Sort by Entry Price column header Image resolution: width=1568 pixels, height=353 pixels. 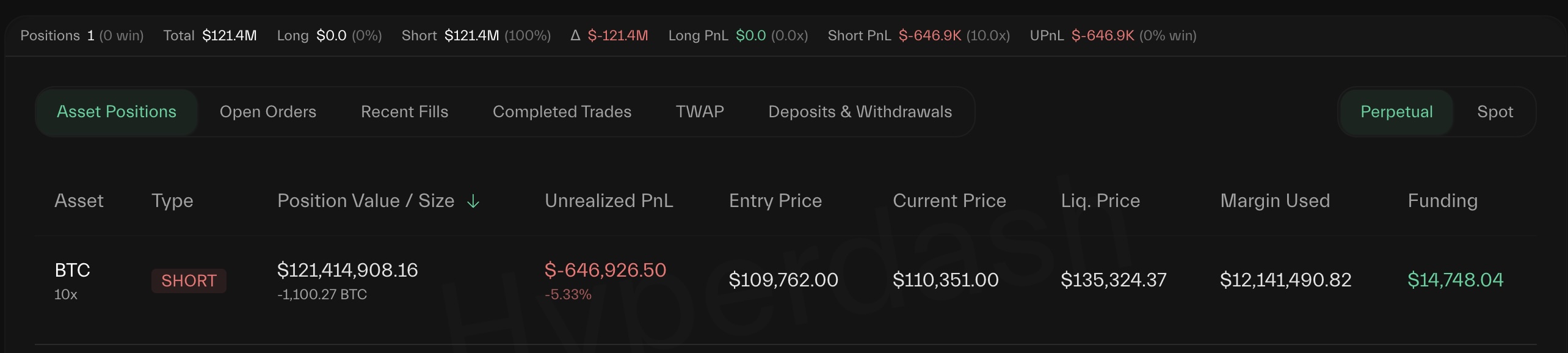pos(775,201)
